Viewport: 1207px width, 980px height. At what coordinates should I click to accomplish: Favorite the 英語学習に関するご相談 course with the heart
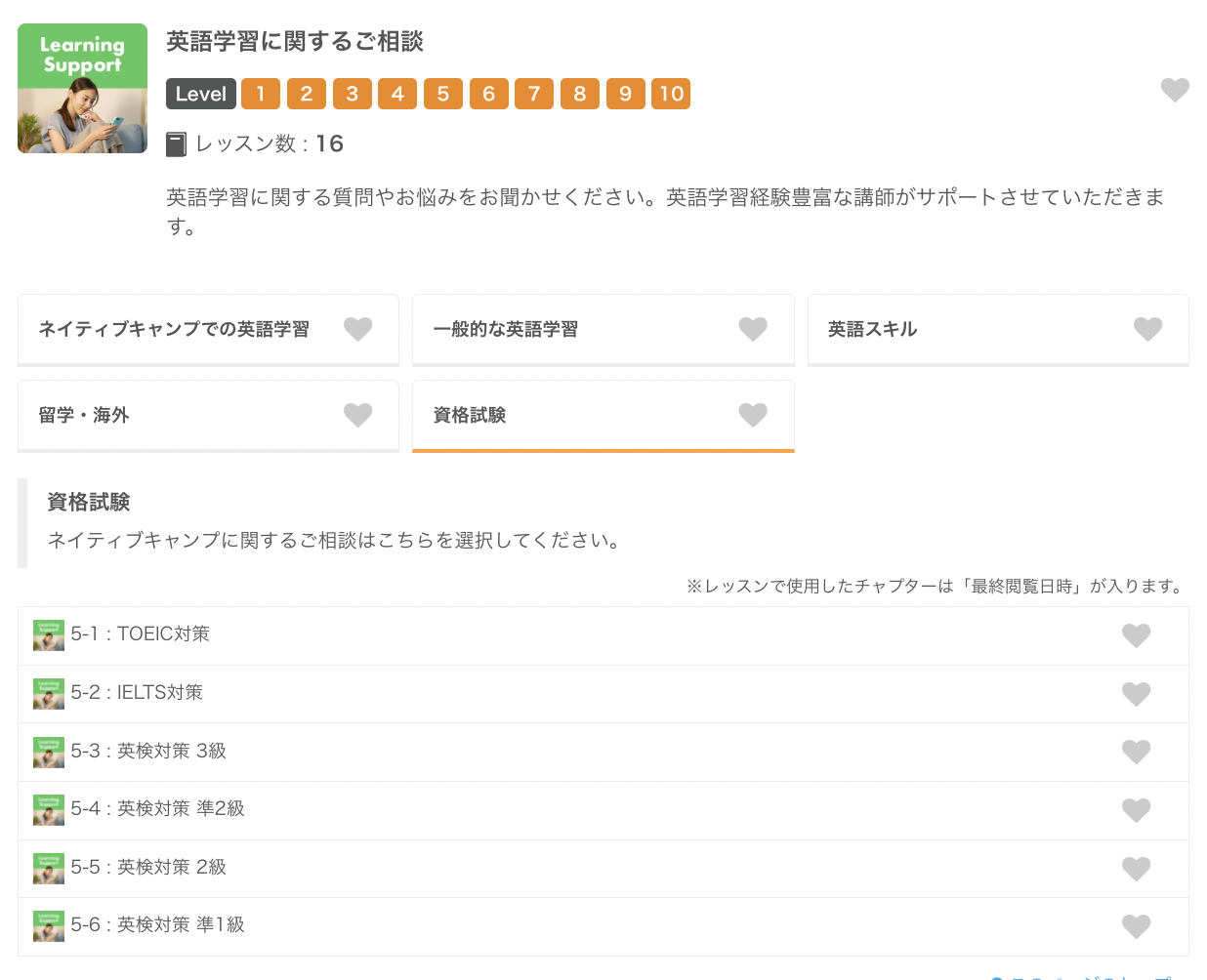(x=1174, y=90)
